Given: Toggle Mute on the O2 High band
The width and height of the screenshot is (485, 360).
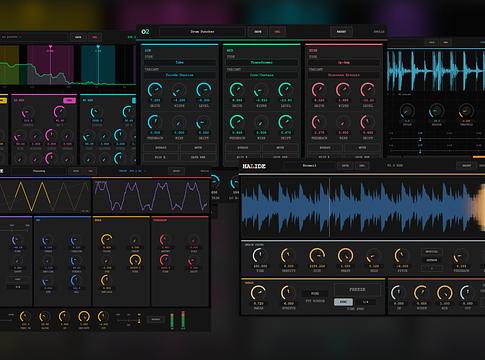Looking at the screenshot, I should 362,148.
